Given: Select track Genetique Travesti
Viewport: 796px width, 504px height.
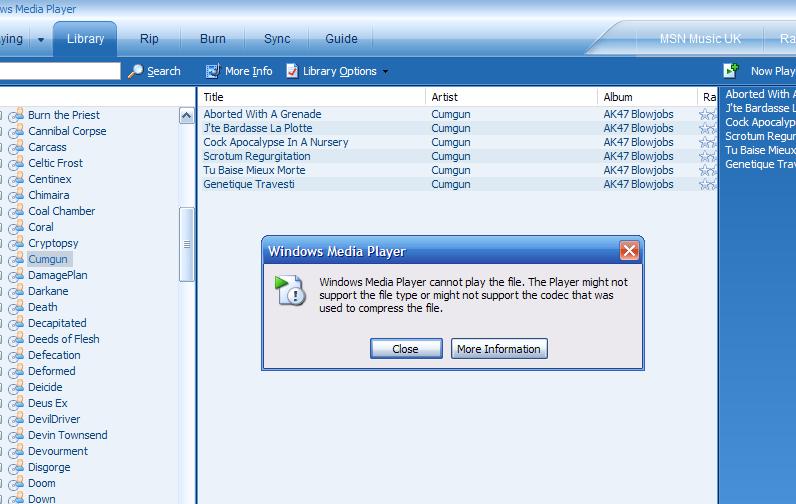Looking at the screenshot, I should pos(249,184).
